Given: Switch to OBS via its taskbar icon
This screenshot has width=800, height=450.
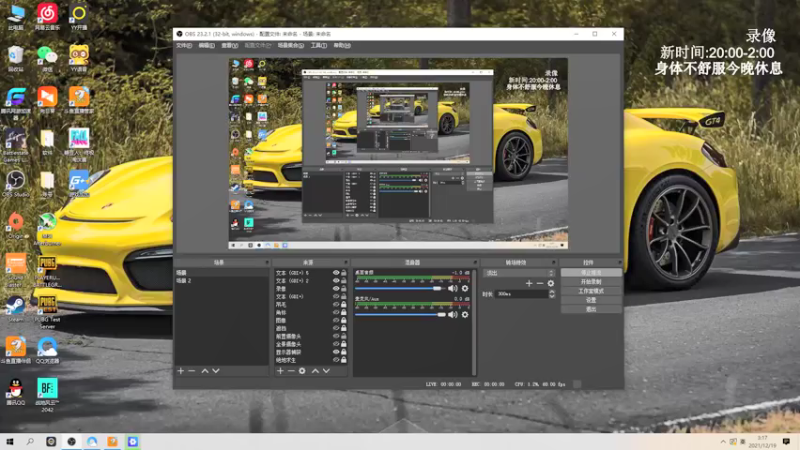Looking at the screenshot, I should click(x=71, y=441).
